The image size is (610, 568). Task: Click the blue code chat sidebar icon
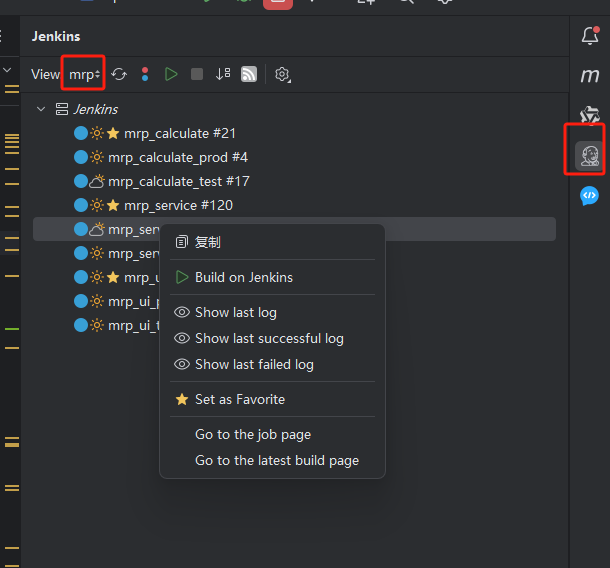pyautogui.click(x=590, y=196)
